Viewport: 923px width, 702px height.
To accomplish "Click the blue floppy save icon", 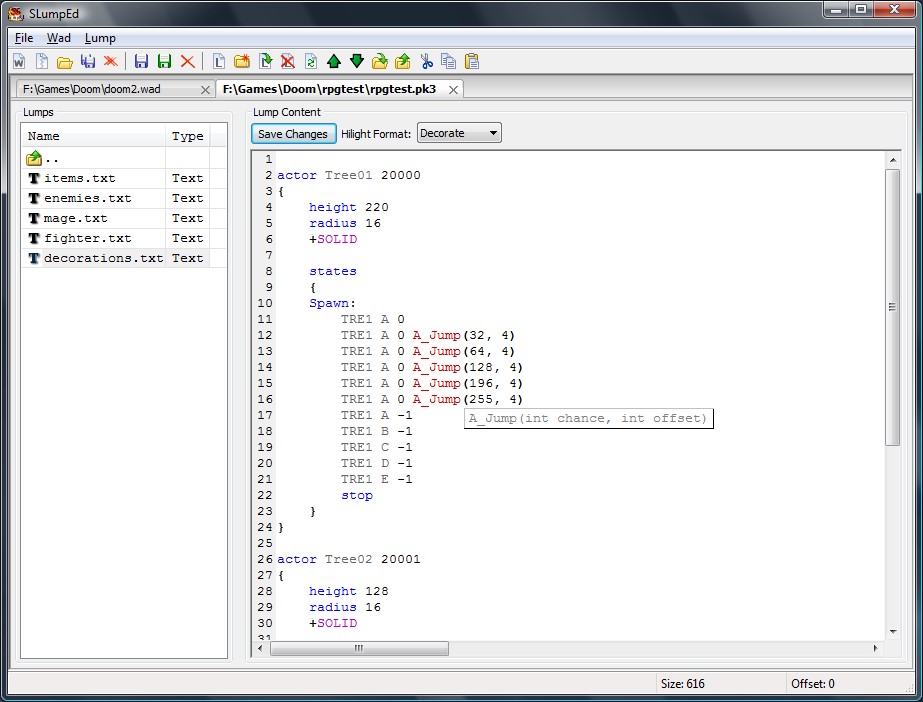I will (141, 61).
